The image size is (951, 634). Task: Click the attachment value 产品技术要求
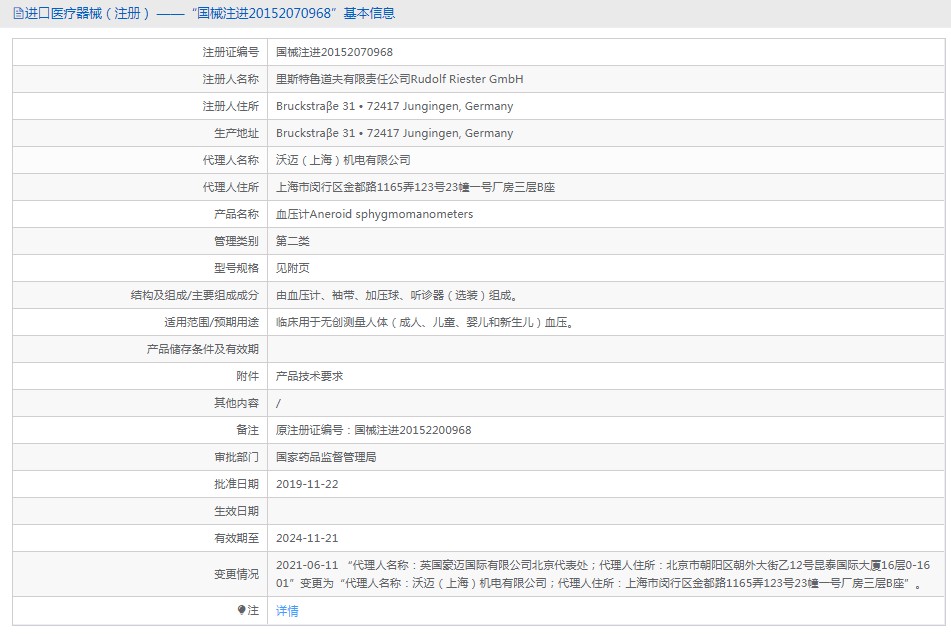point(309,376)
